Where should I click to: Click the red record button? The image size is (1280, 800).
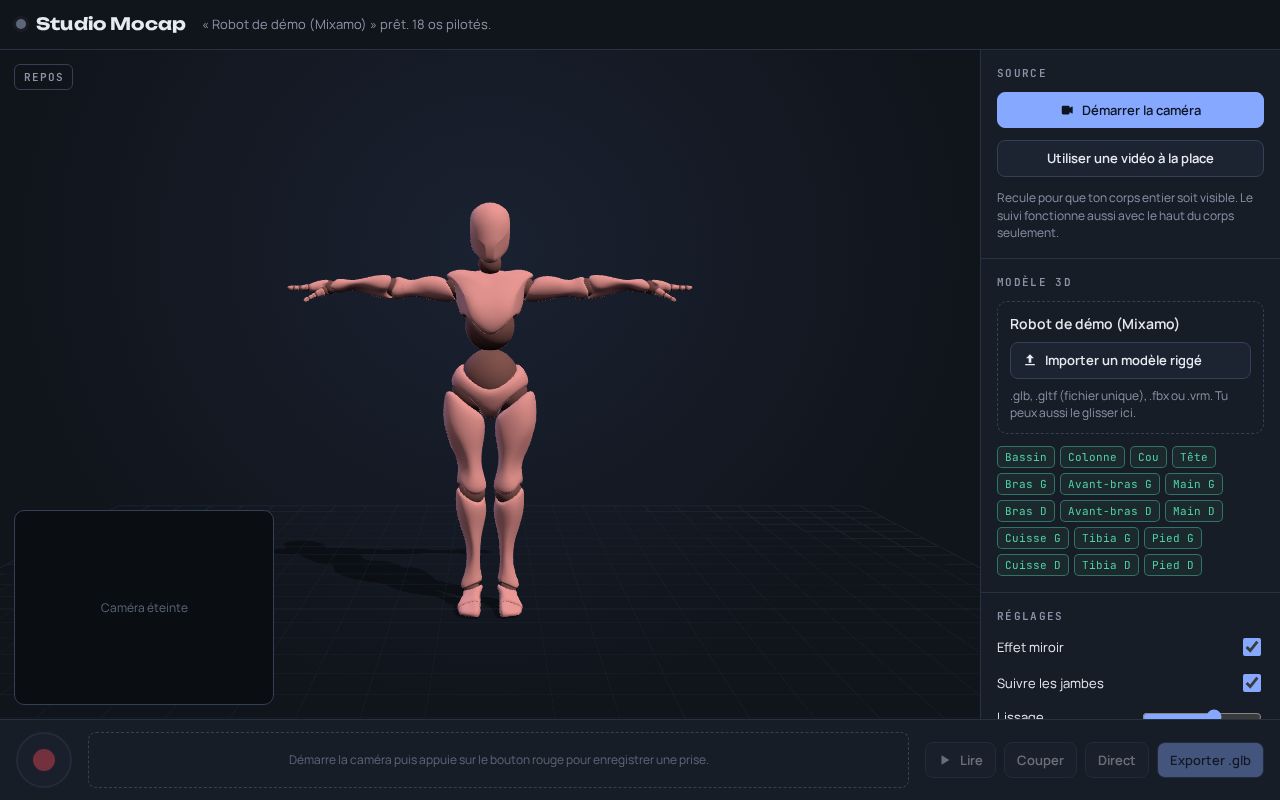pyautogui.click(x=44, y=760)
